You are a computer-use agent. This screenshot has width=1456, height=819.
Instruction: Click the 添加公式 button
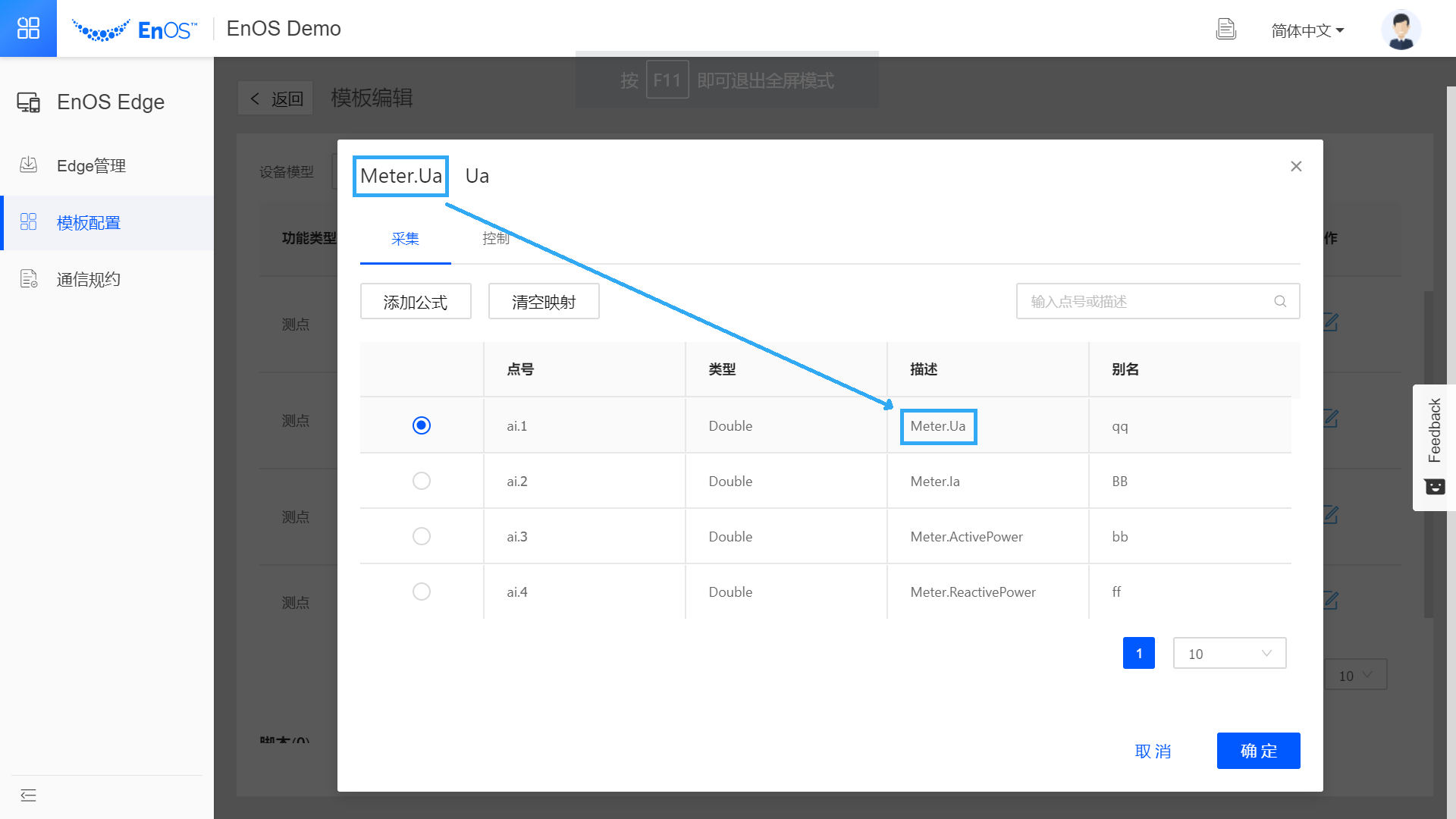pyautogui.click(x=416, y=302)
